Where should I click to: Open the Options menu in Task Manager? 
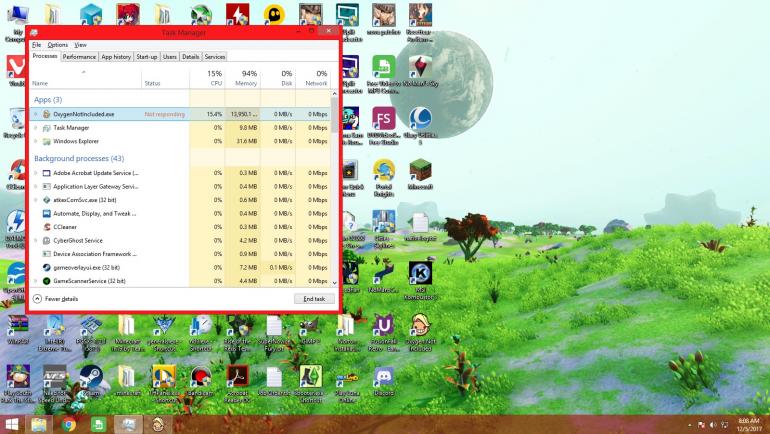click(57, 45)
